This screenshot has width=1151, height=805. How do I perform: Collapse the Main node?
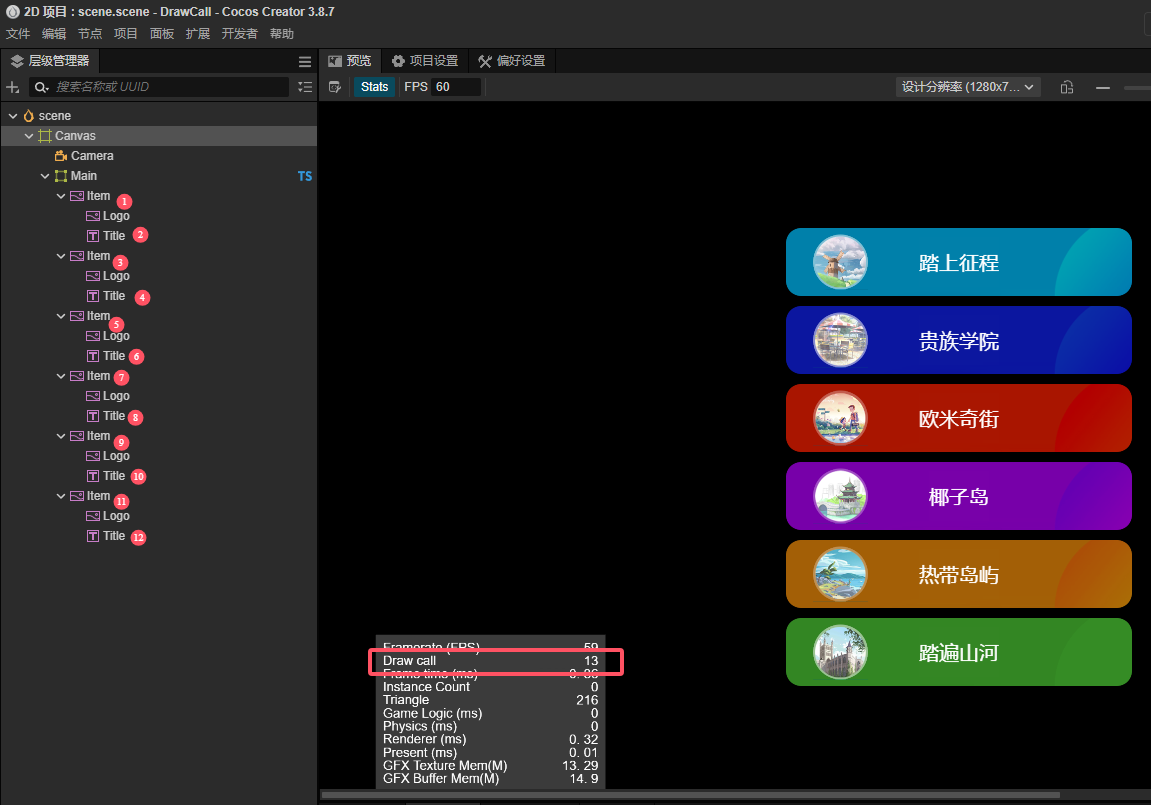45,176
